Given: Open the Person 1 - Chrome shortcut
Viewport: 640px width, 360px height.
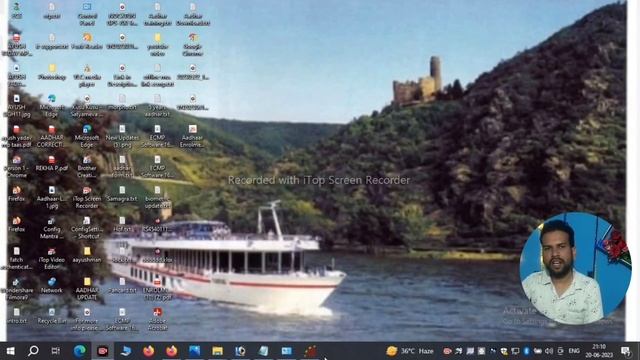Looking at the screenshot, I should (16, 167).
